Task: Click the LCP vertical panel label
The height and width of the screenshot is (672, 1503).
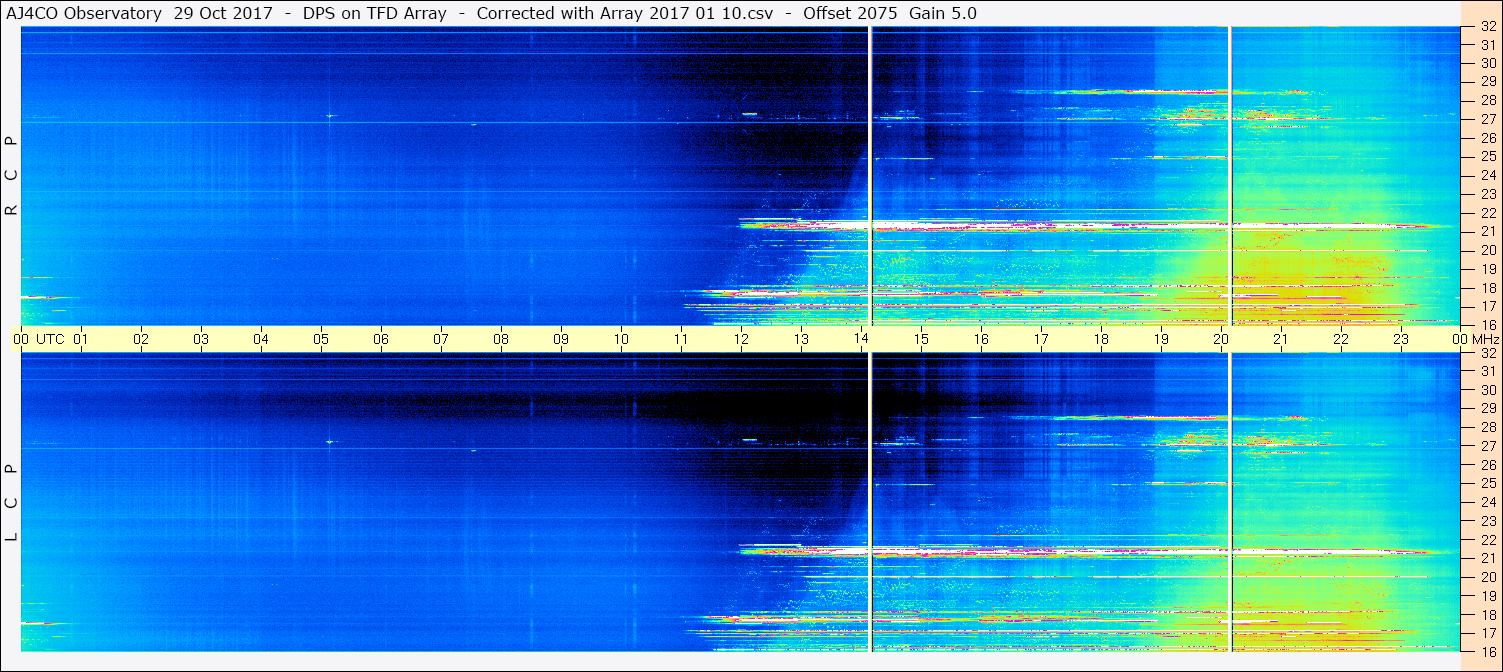Action: point(11,502)
